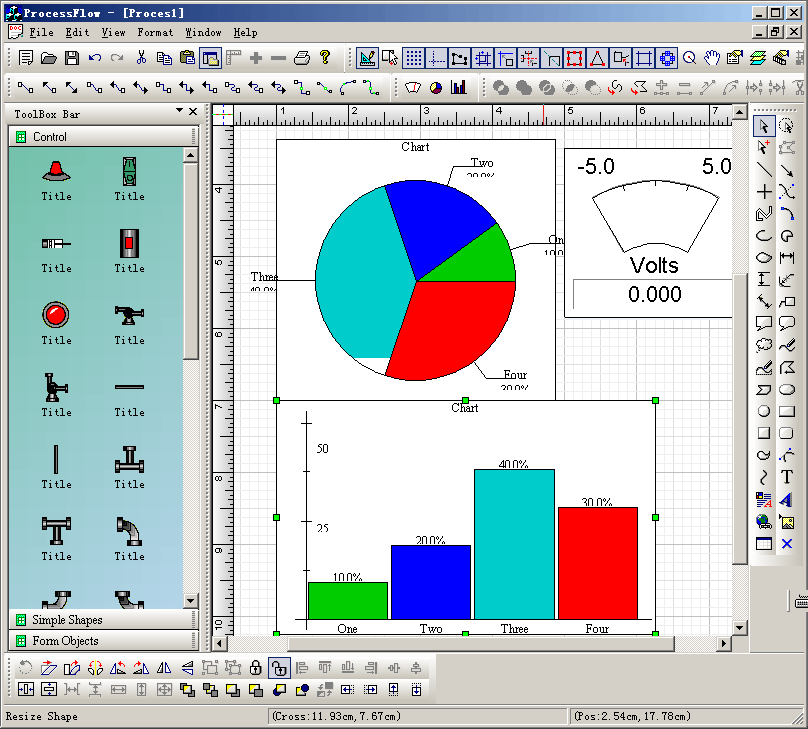Expand the Control category
The height and width of the screenshot is (729, 808).
click(103, 137)
